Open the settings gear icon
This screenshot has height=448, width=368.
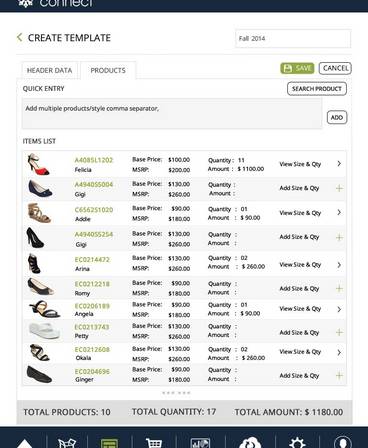pyautogui.click(x=297, y=443)
